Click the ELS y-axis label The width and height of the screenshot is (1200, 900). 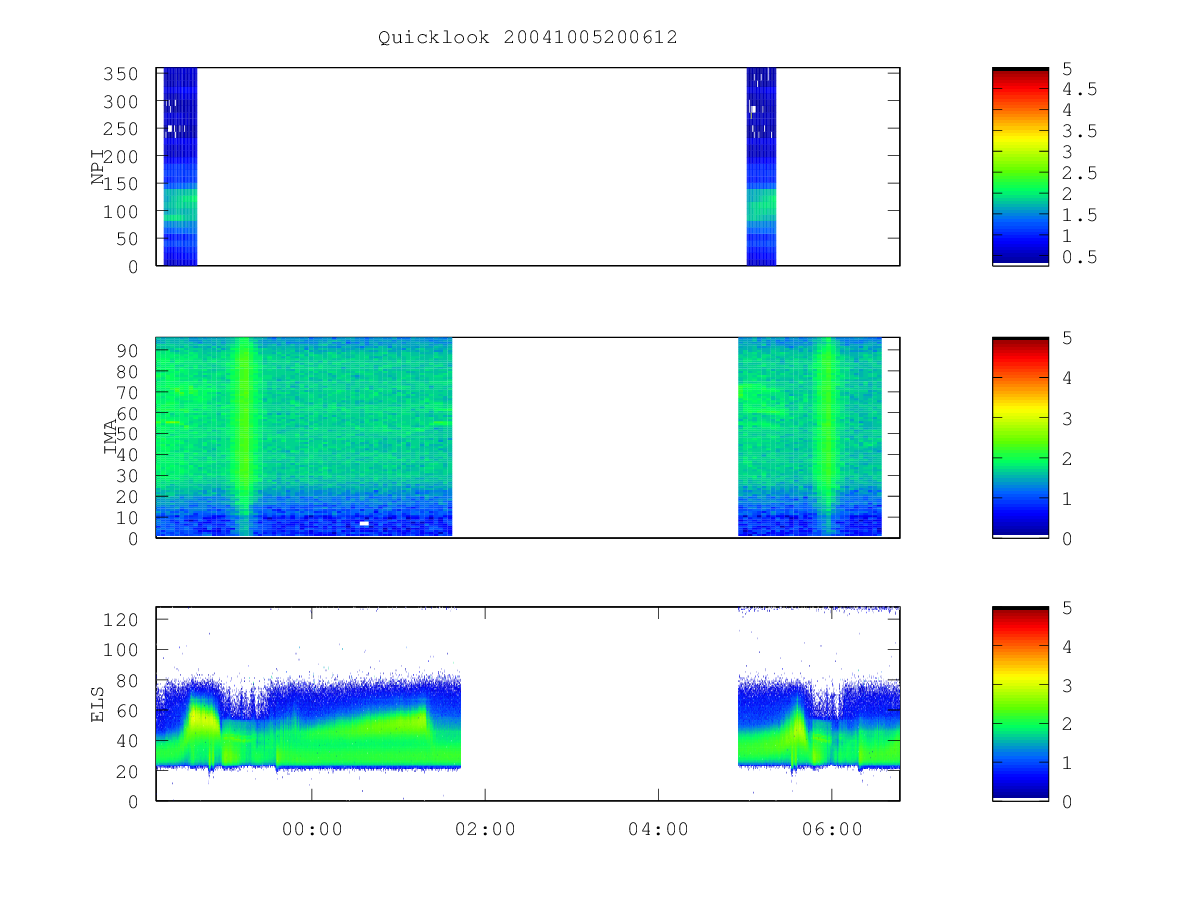point(99,703)
